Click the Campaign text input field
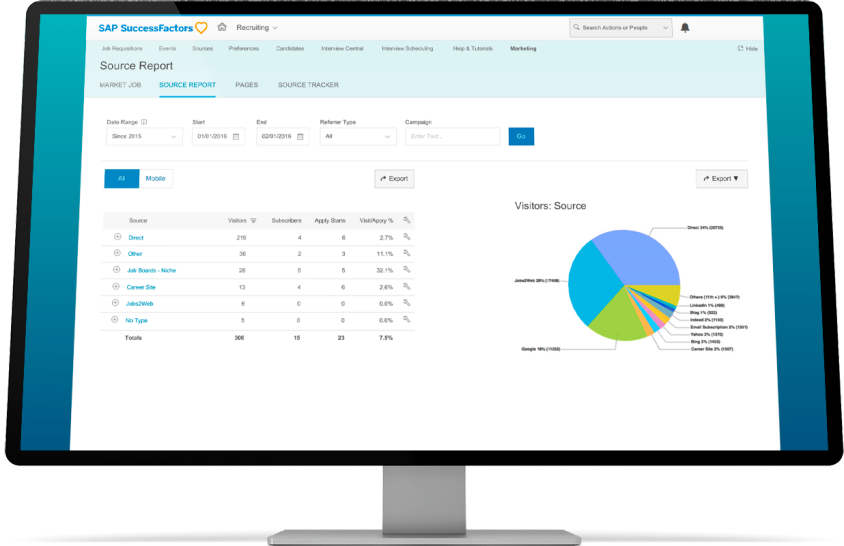The image size is (844, 546). [452, 136]
